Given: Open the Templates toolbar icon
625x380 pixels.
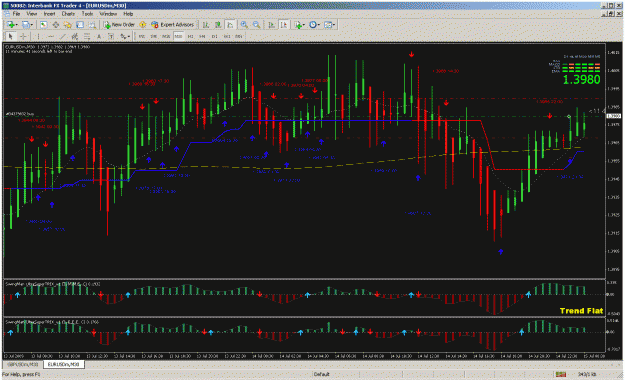Looking at the screenshot, I should [x=328, y=25].
